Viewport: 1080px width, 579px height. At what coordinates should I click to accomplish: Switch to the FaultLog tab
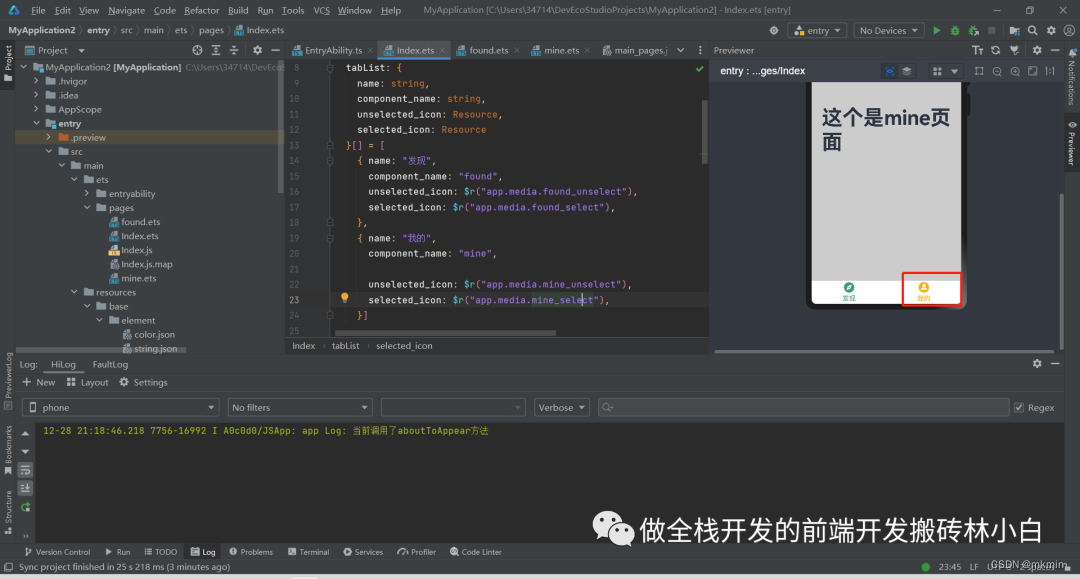[x=110, y=364]
